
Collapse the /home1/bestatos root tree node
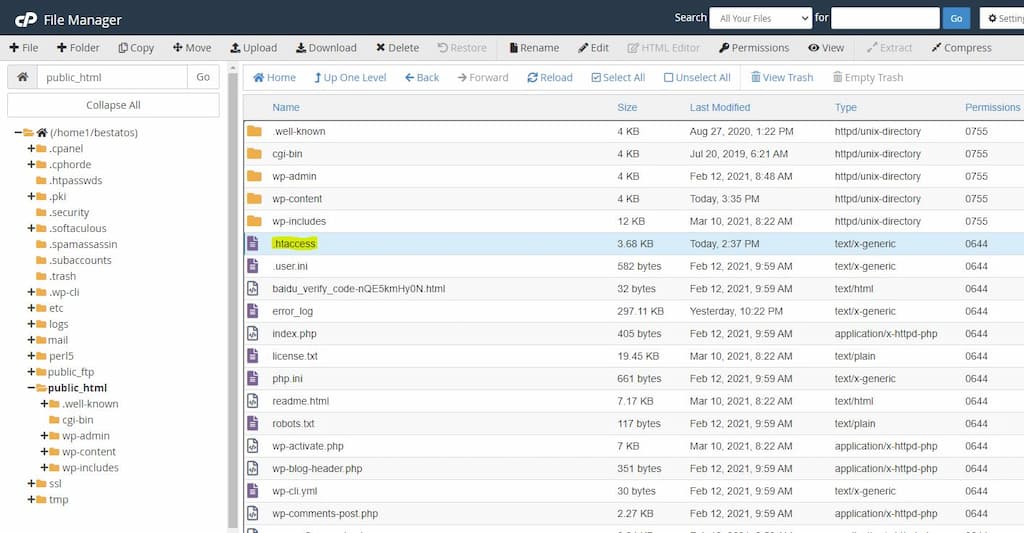tap(18, 133)
